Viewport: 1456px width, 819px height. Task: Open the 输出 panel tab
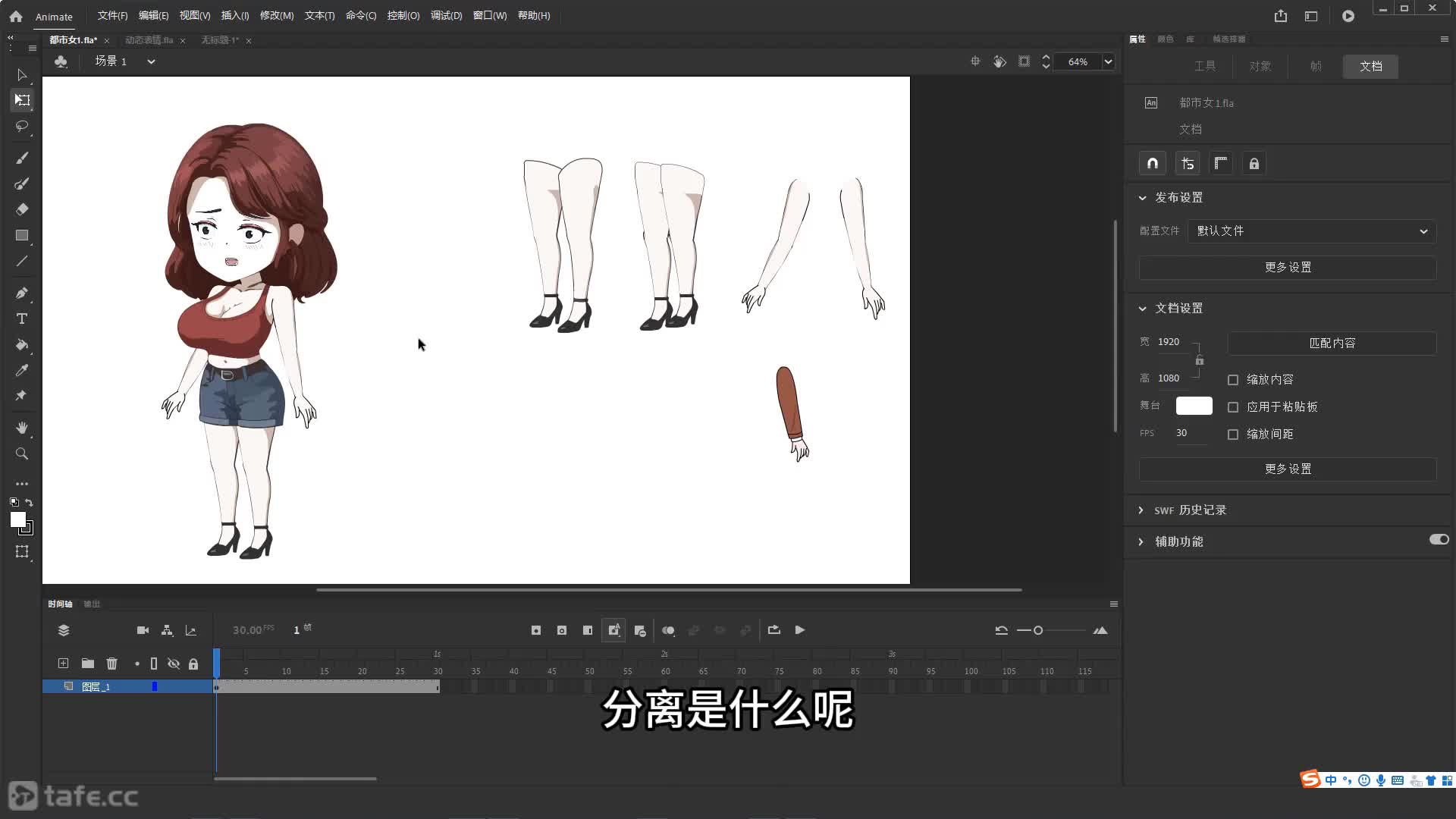92,604
